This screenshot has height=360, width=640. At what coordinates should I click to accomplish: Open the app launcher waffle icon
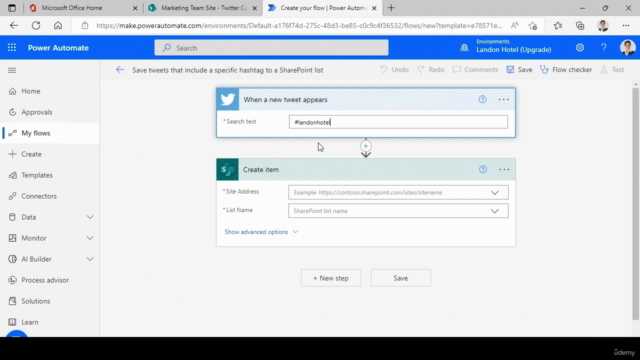click(12, 48)
